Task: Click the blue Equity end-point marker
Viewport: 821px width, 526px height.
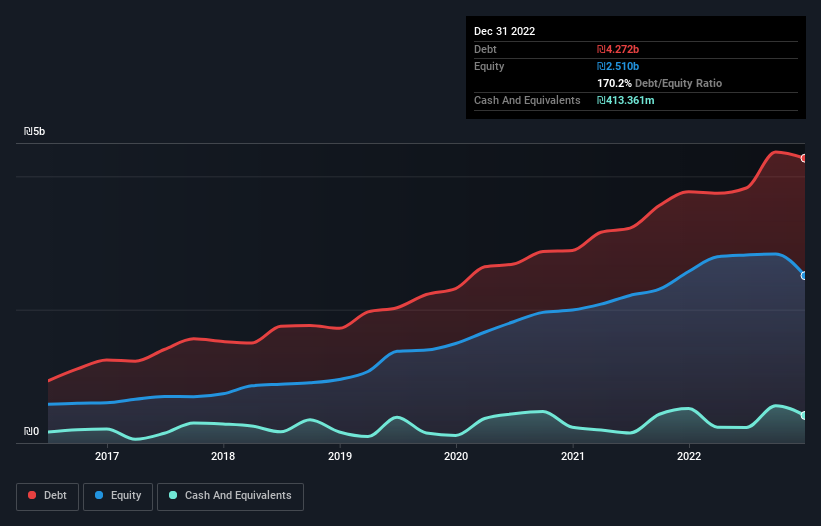Action: 804,276
